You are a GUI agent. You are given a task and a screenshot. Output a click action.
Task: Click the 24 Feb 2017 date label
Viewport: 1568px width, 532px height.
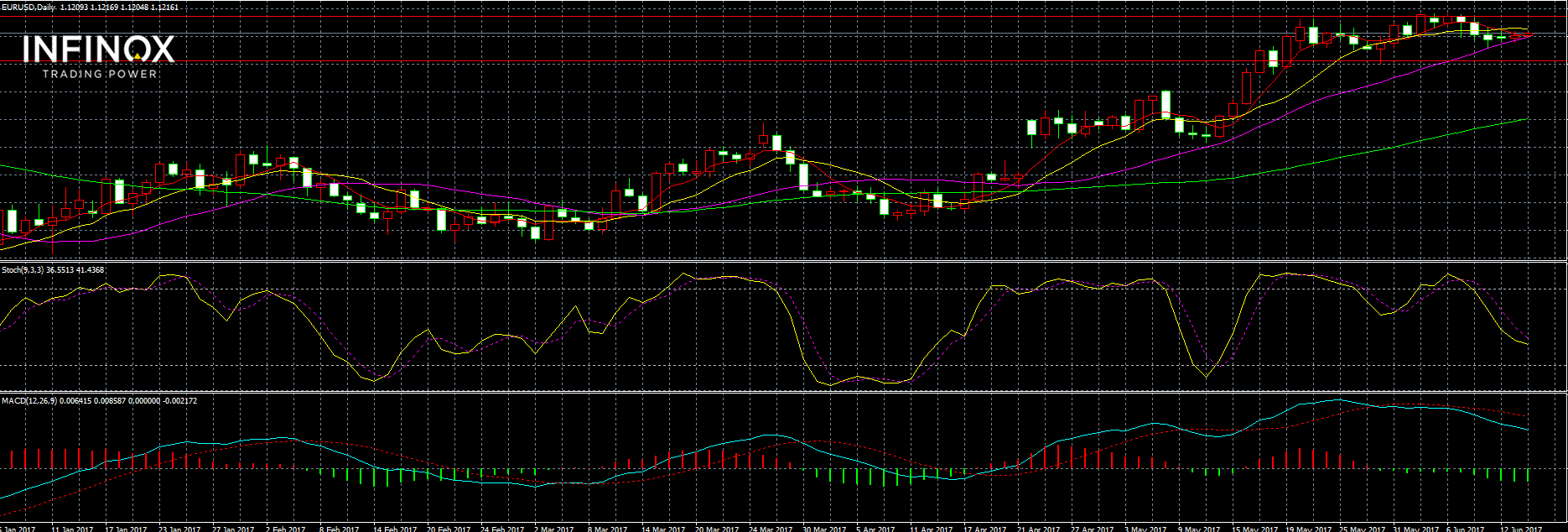pos(503,529)
